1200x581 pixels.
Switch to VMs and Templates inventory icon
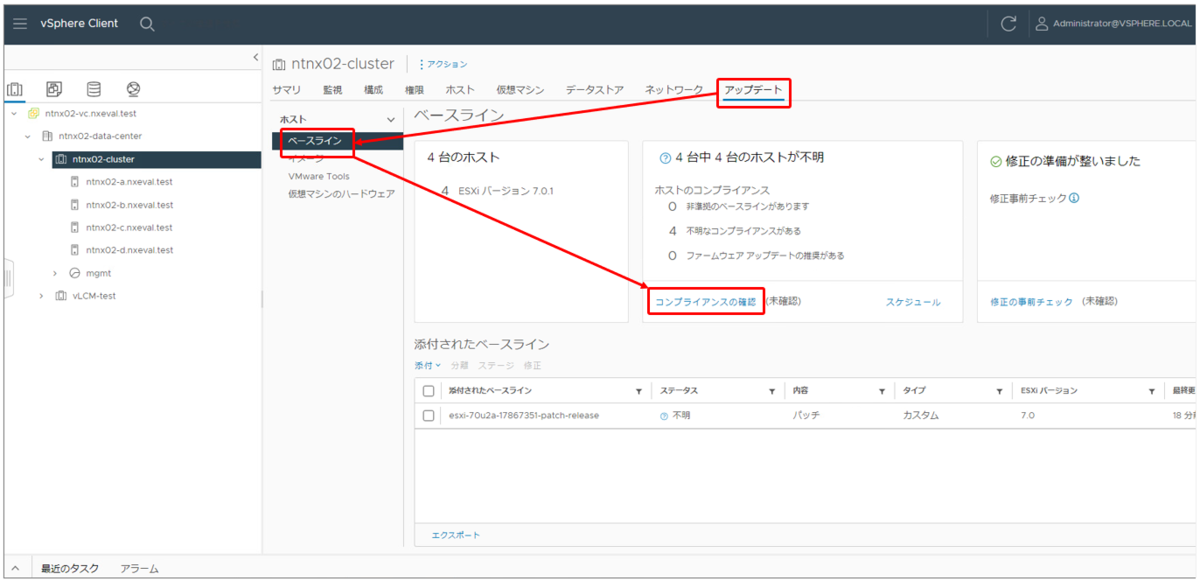tap(55, 89)
